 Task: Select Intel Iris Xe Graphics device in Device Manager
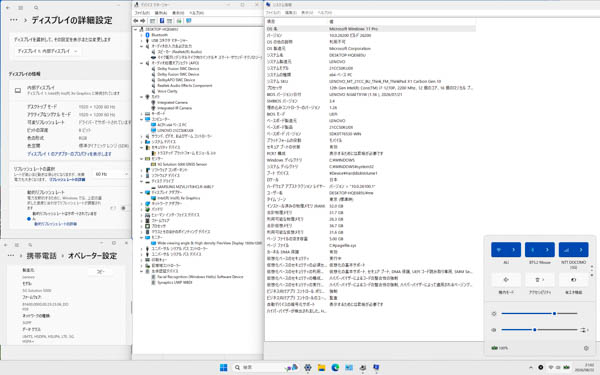[x=178, y=198]
